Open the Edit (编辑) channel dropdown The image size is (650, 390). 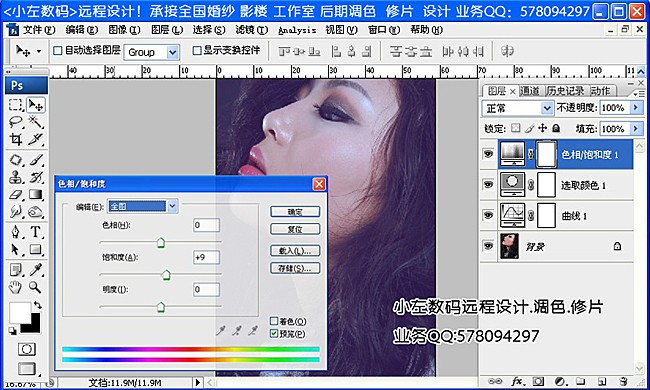(x=172, y=206)
